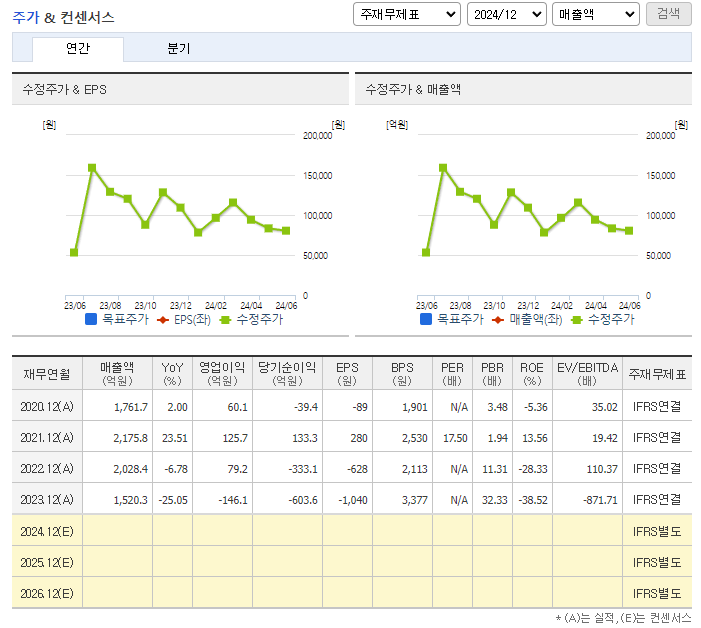Click YoY value -25.05
The height and width of the screenshot is (628, 701).
pos(173,500)
